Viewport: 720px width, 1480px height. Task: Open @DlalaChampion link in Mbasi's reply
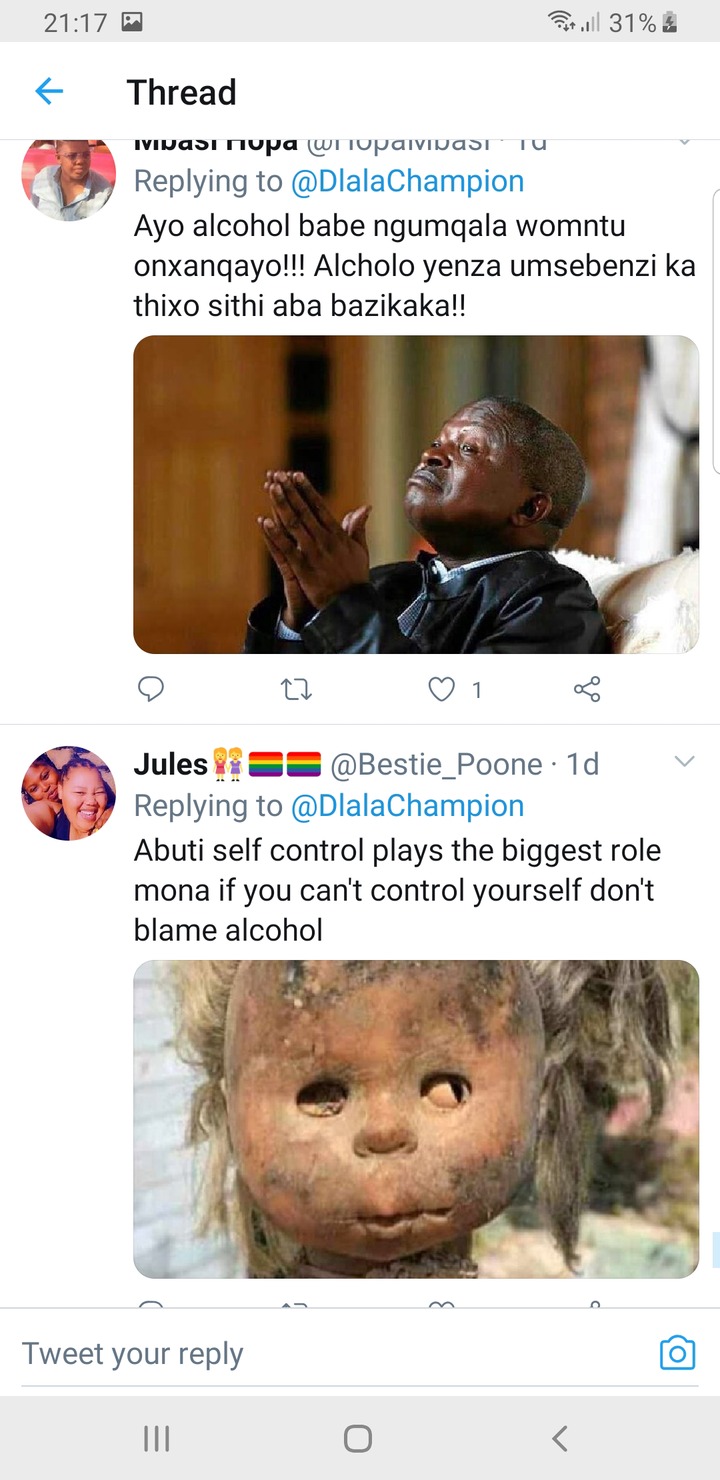(407, 182)
